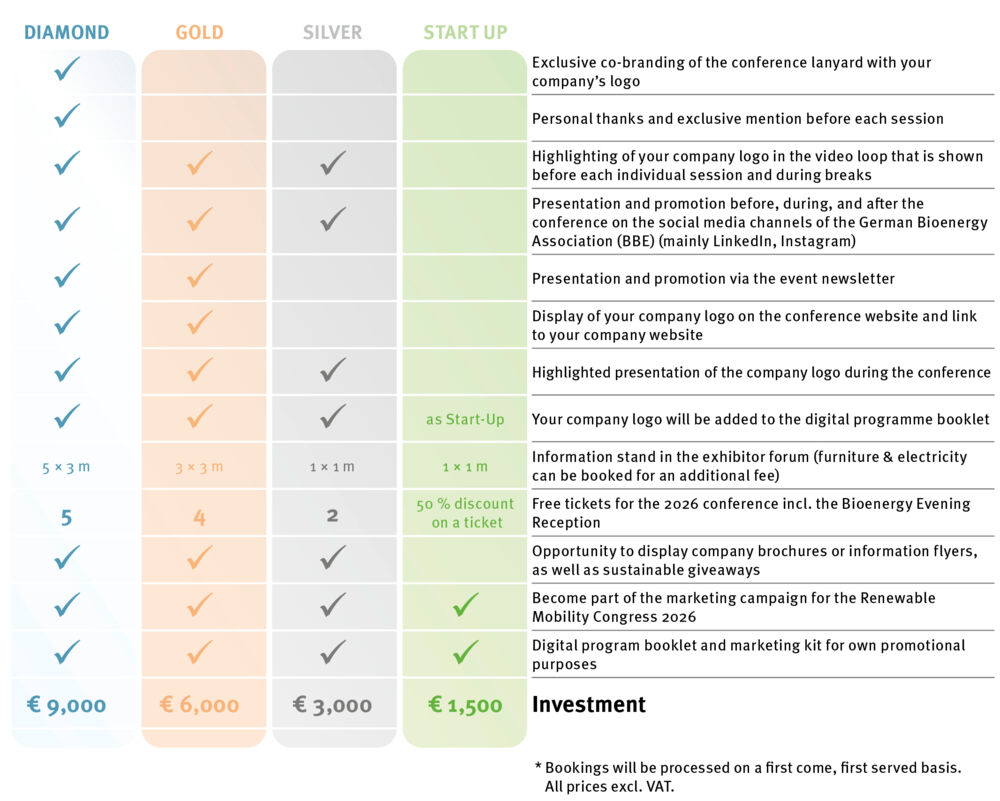Viewport: 1000px width, 801px height.
Task: Select Start Up green checkmark for marketing kit
Action: tap(465, 653)
